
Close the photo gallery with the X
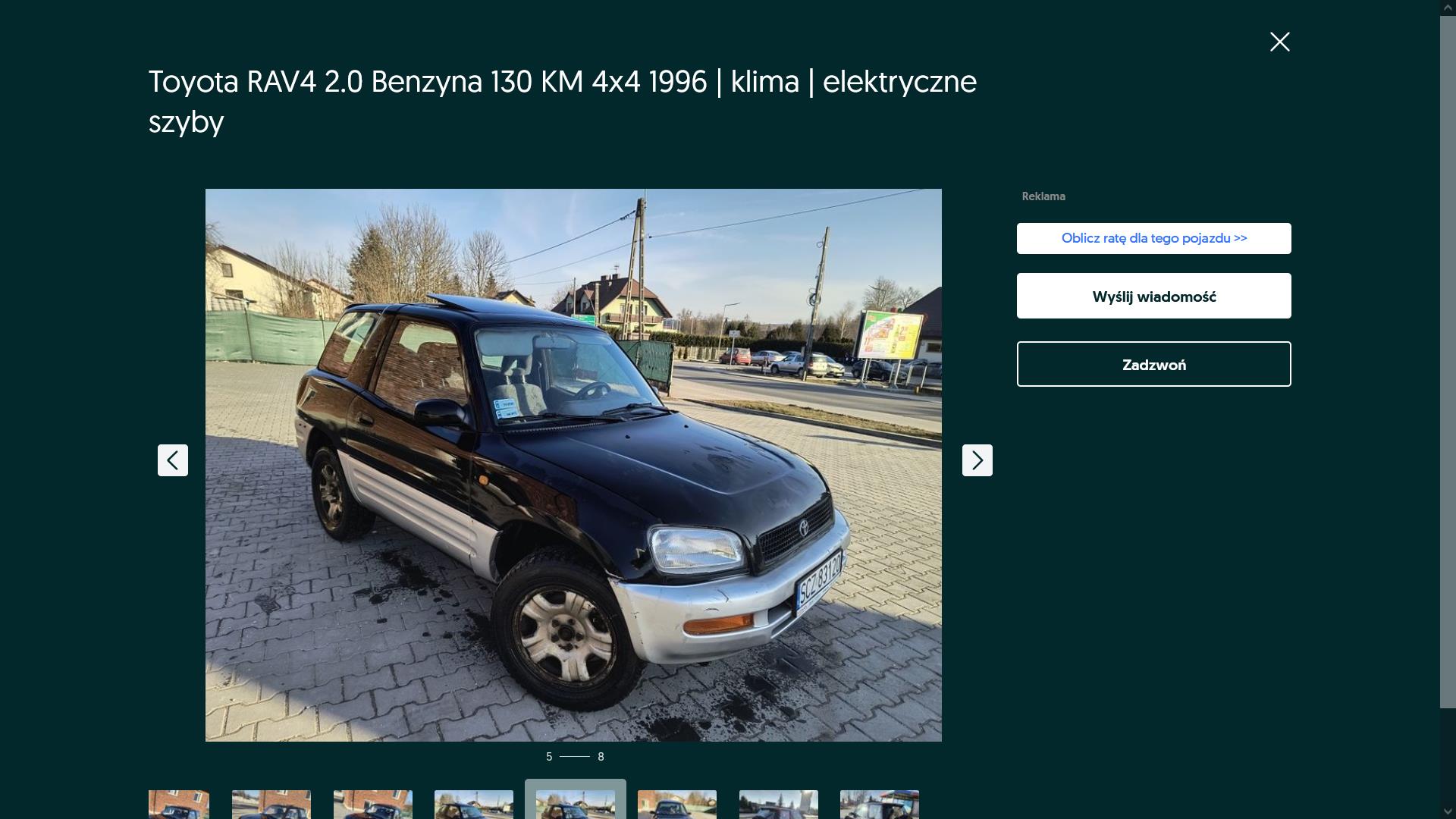click(1279, 42)
